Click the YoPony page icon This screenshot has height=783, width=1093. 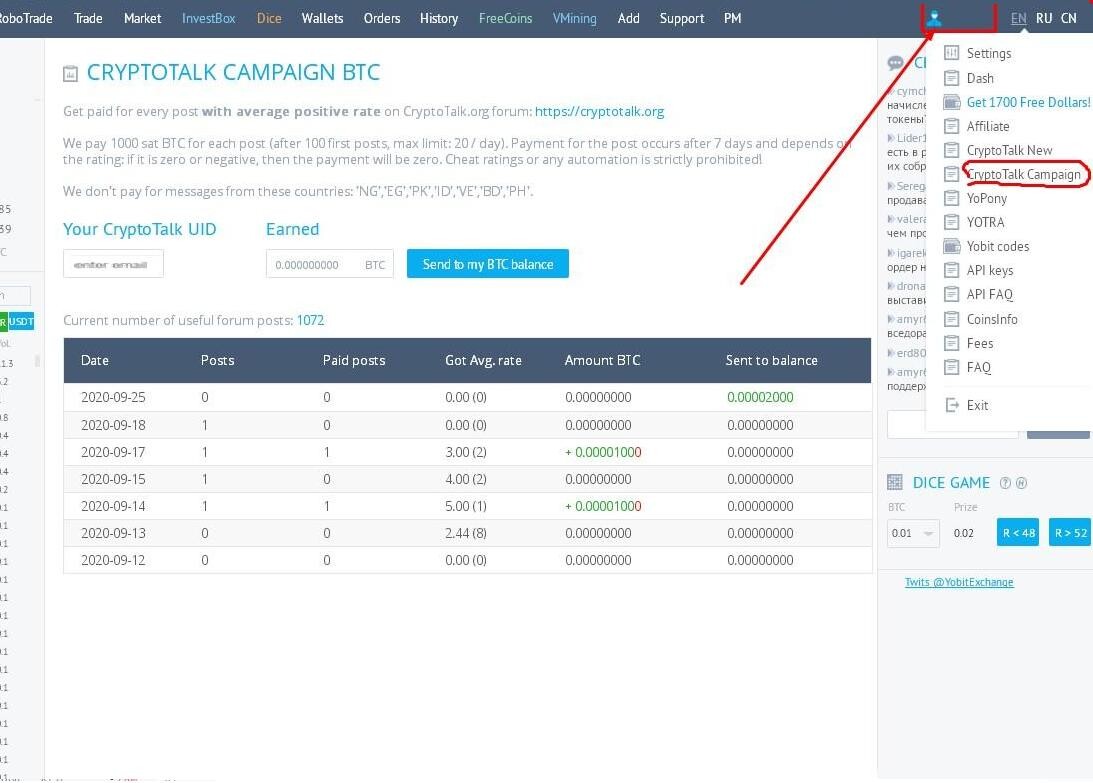click(x=951, y=198)
